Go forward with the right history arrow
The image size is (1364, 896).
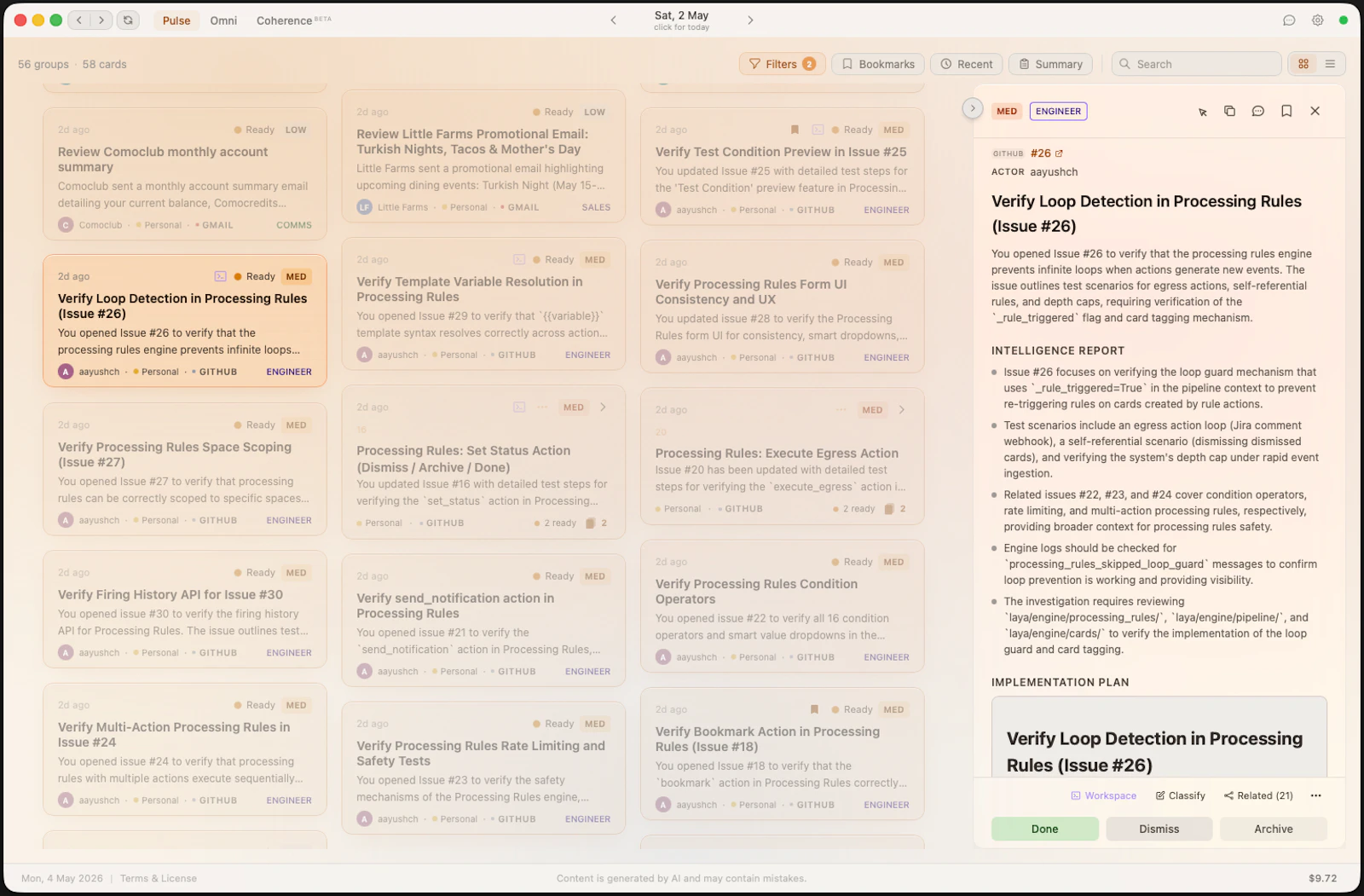pos(101,20)
